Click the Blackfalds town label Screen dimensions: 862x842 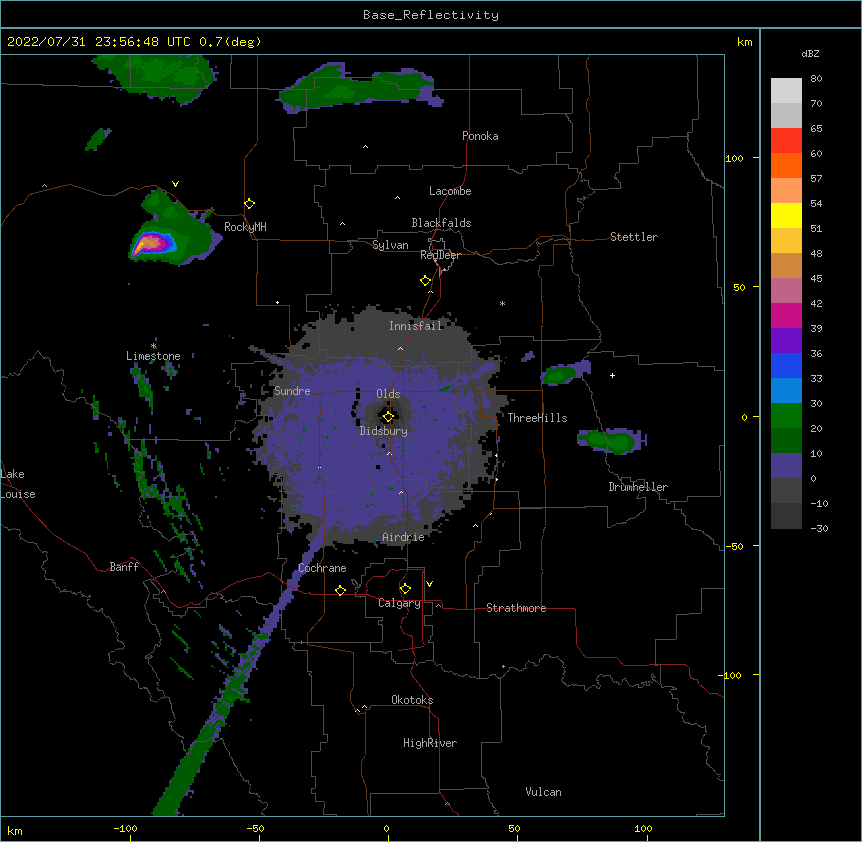441,223
